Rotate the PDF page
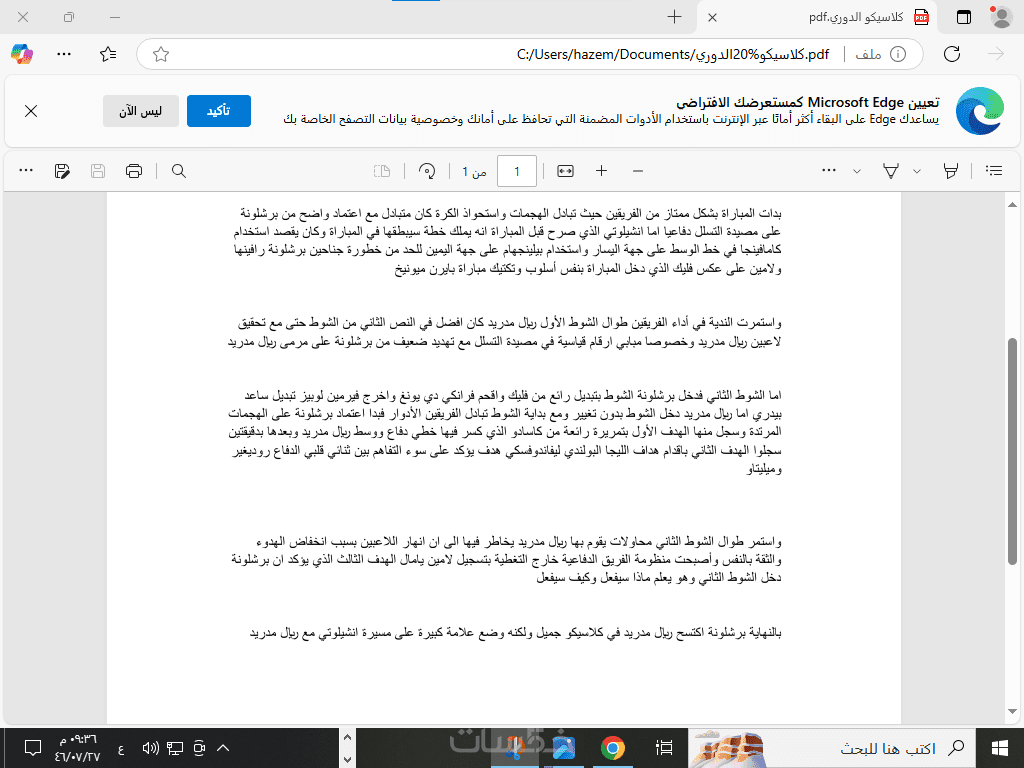The height and width of the screenshot is (768, 1024). pyautogui.click(x=427, y=171)
